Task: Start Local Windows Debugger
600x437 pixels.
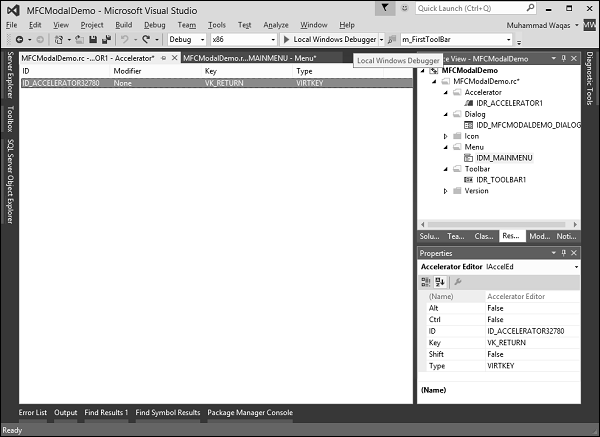Action: pos(319,40)
